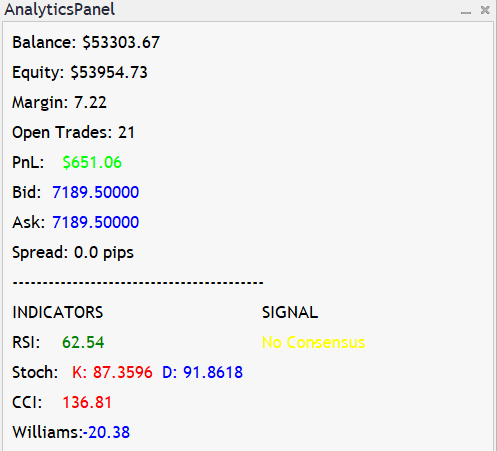This screenshot has width=497, height=451.
Task: Click the Margin value 7.22
Action: coord(90,102)
